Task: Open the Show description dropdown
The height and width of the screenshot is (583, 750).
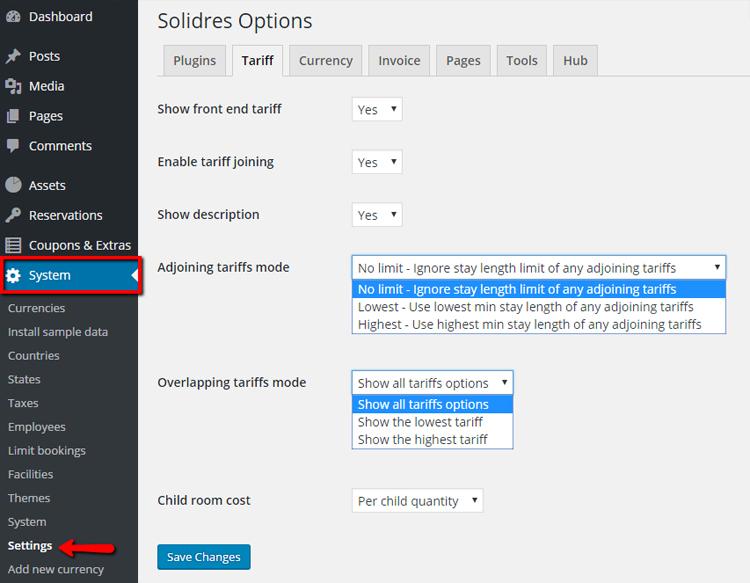Action: (x=377, y=215)
